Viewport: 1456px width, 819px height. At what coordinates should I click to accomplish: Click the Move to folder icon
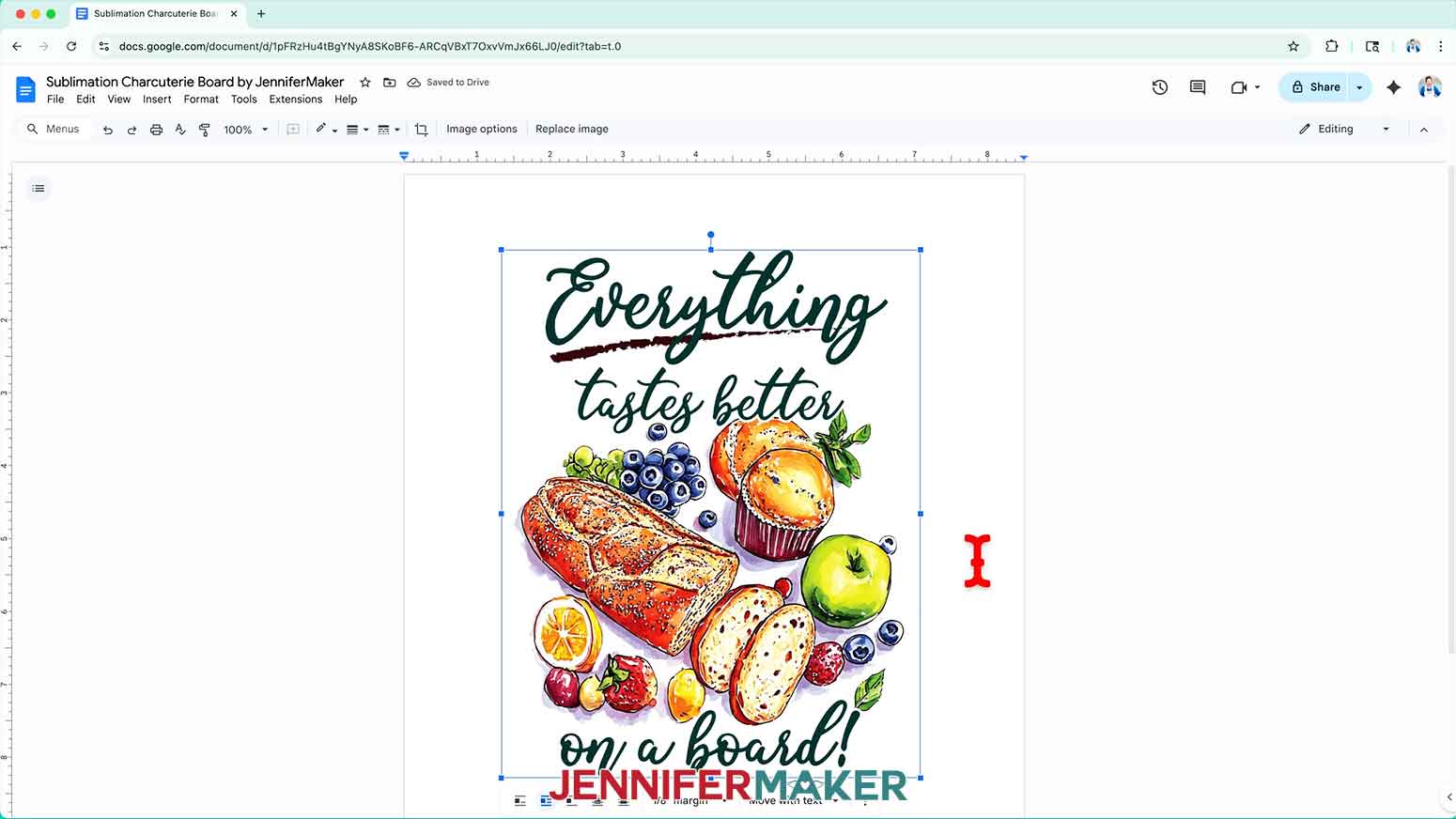tap(389, 83)
